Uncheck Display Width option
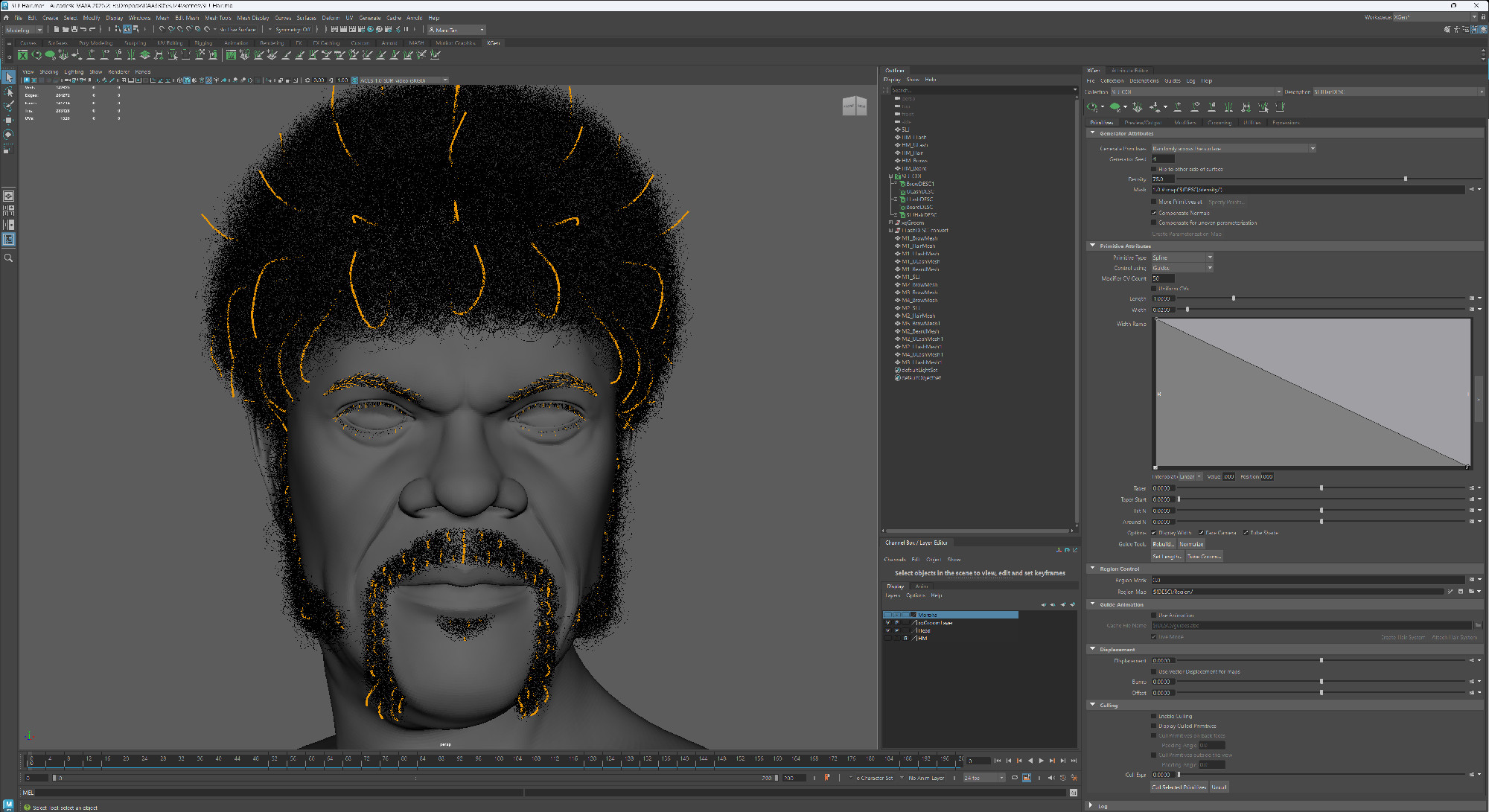The width and height of the screenshot is (1489, 812). pos(1154,533)
